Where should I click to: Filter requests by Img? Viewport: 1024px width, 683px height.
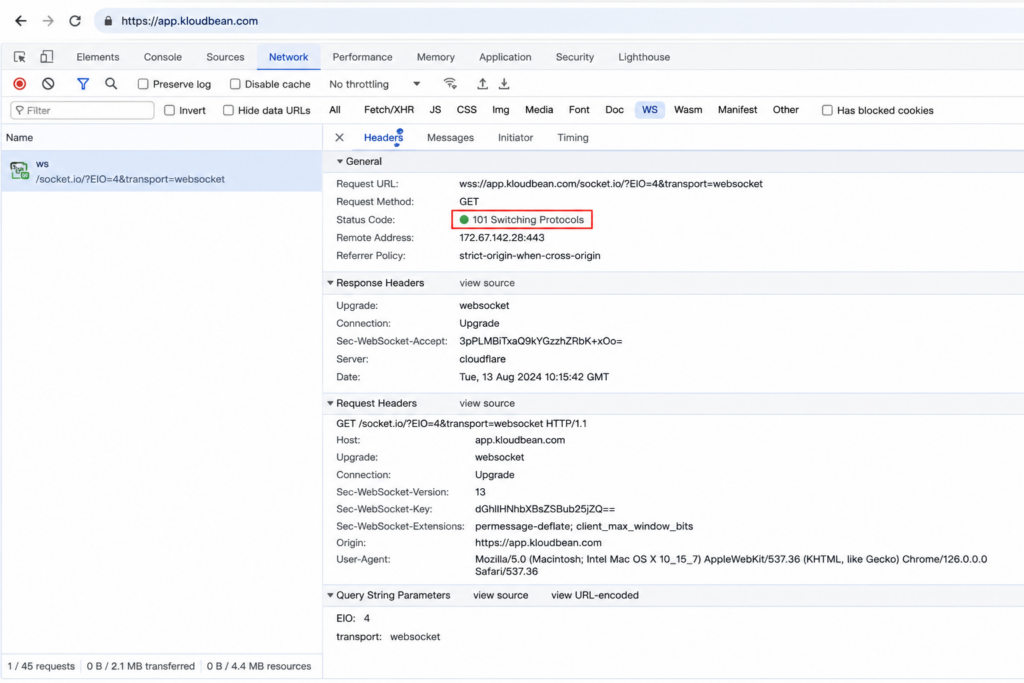pos(501,110)
